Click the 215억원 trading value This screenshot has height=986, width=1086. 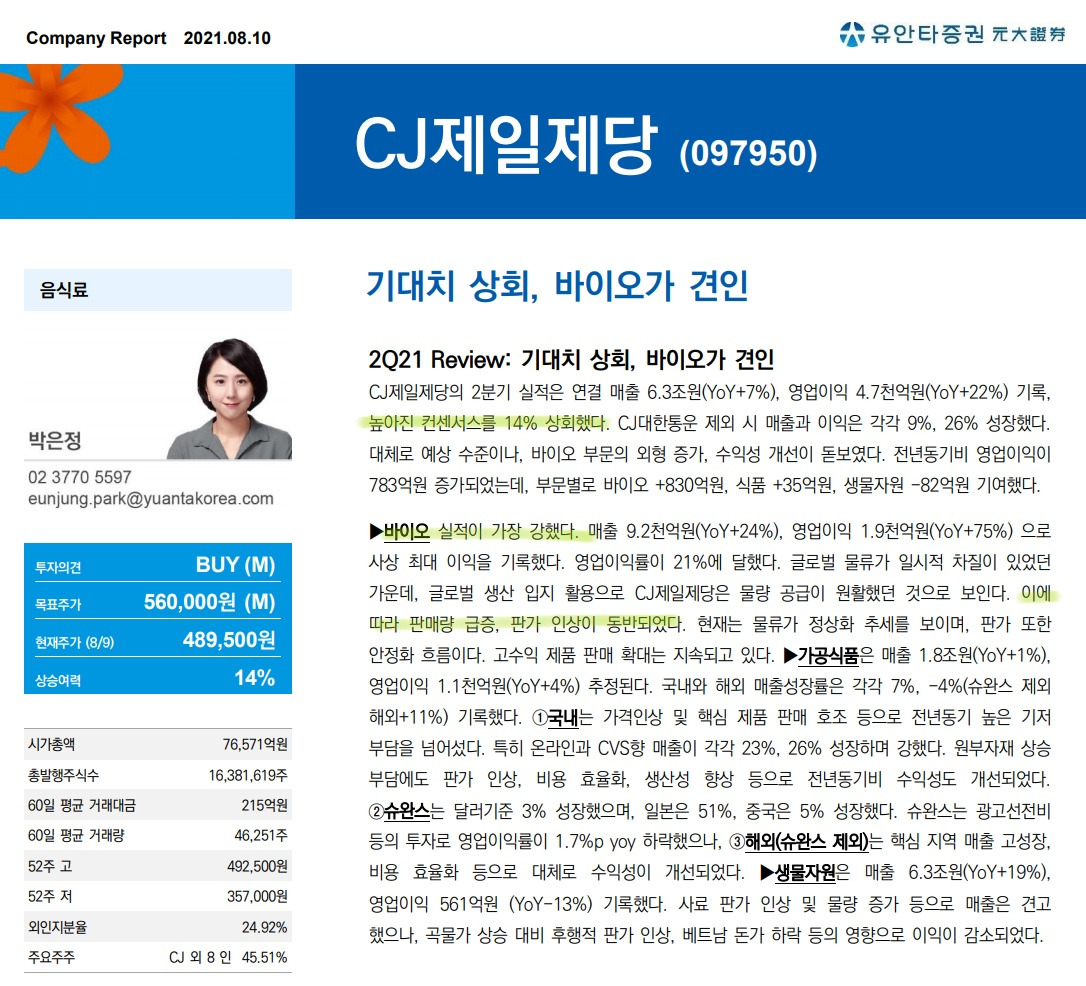click(x=265, y=805)
